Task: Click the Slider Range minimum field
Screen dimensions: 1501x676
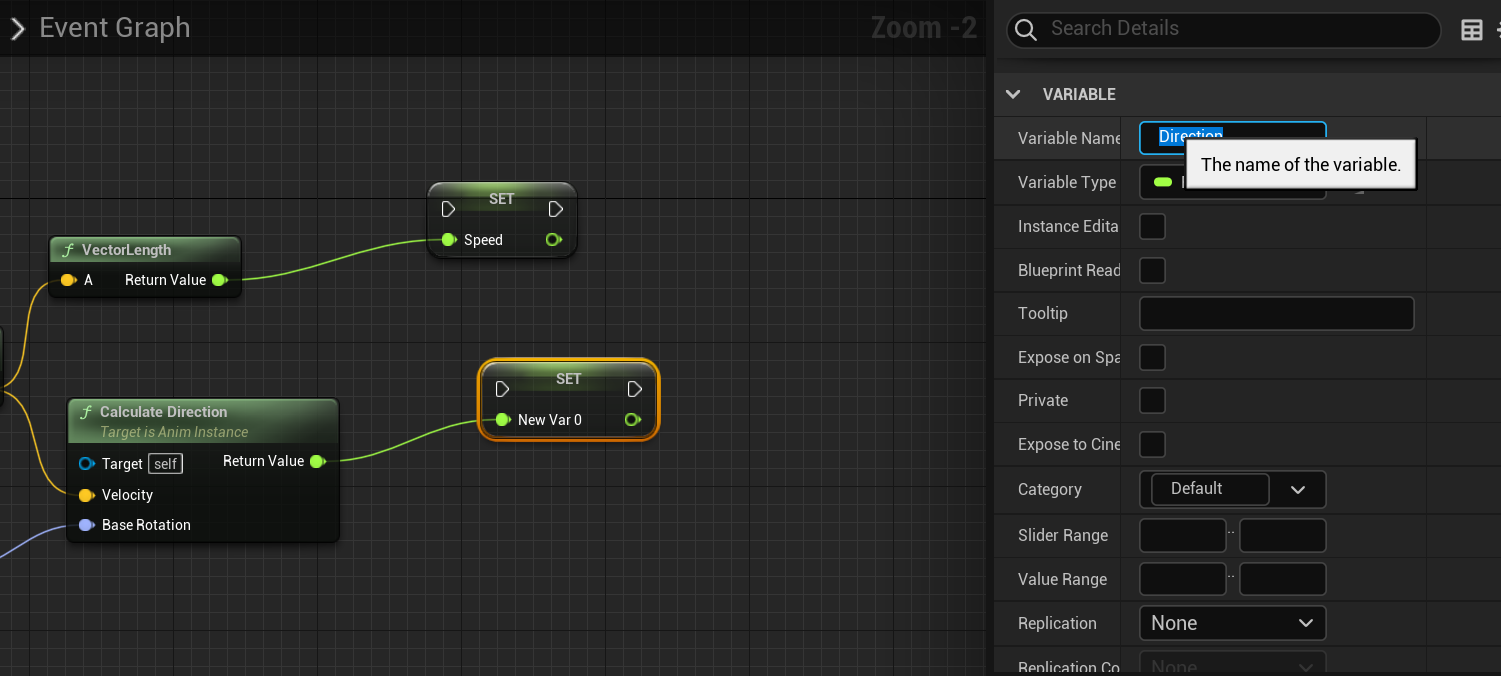Action: tap(1182, 535)
